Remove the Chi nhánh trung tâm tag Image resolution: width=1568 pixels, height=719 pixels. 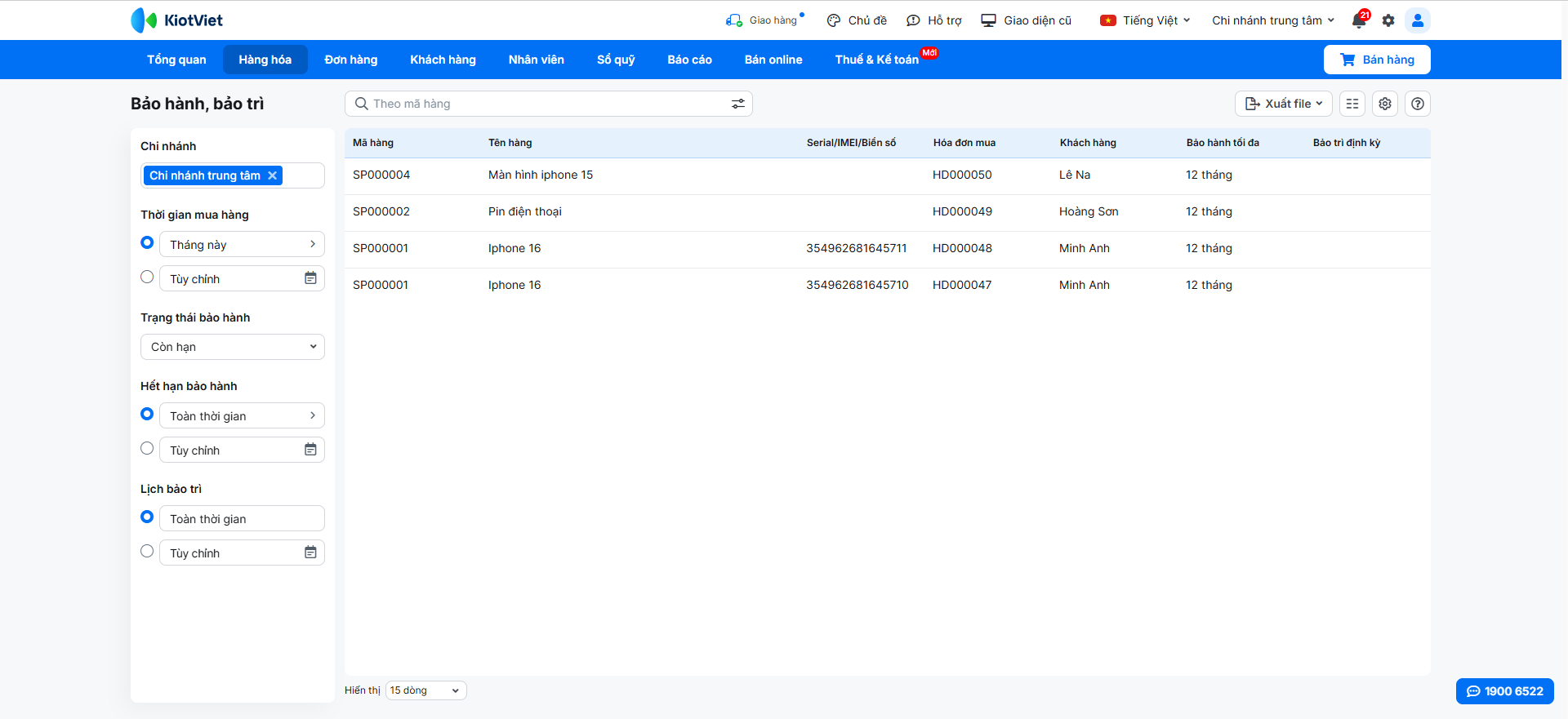click(x=273, y=175)
